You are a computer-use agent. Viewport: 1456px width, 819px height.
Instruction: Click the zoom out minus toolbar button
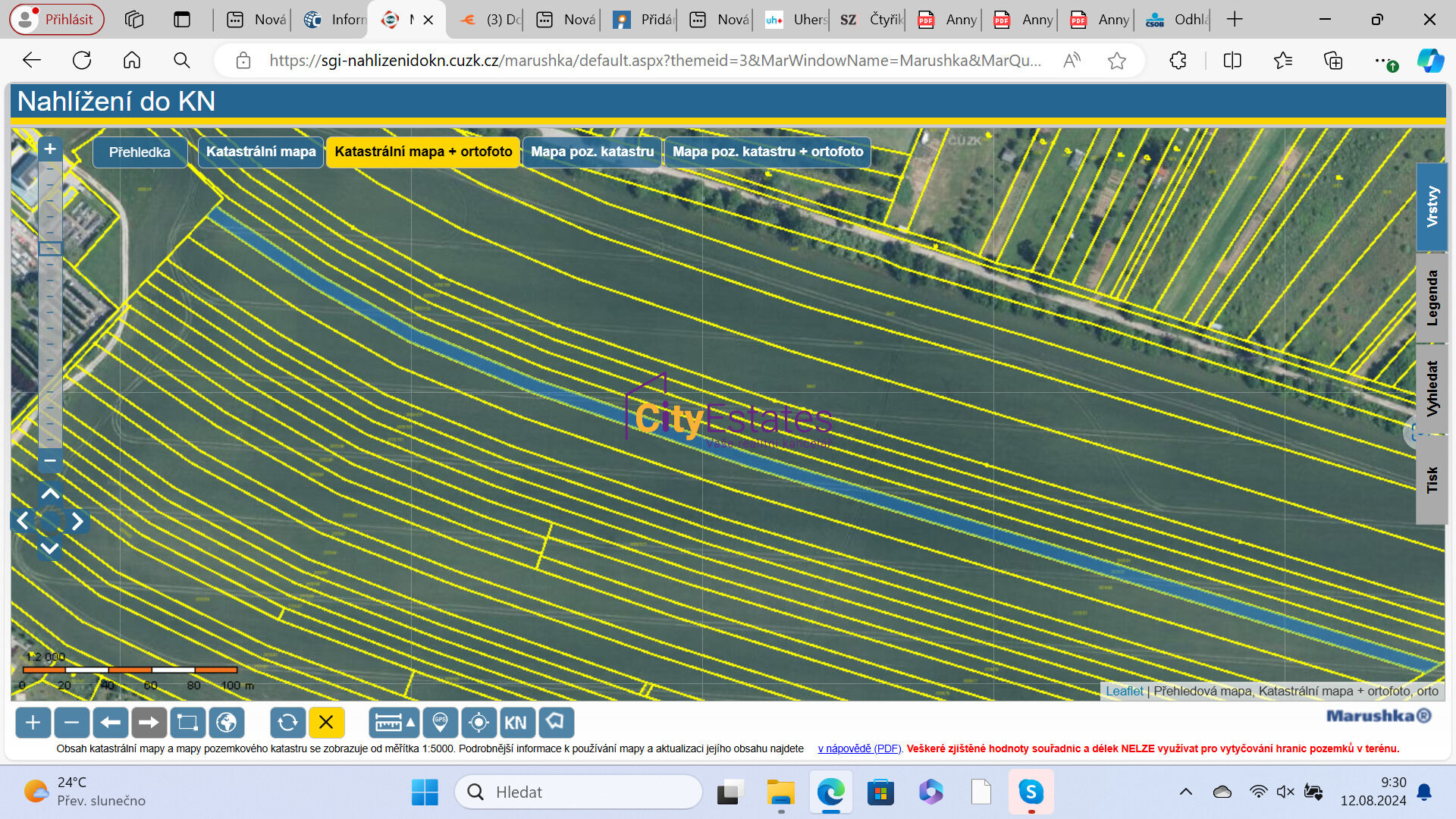(x=71, y=723)
